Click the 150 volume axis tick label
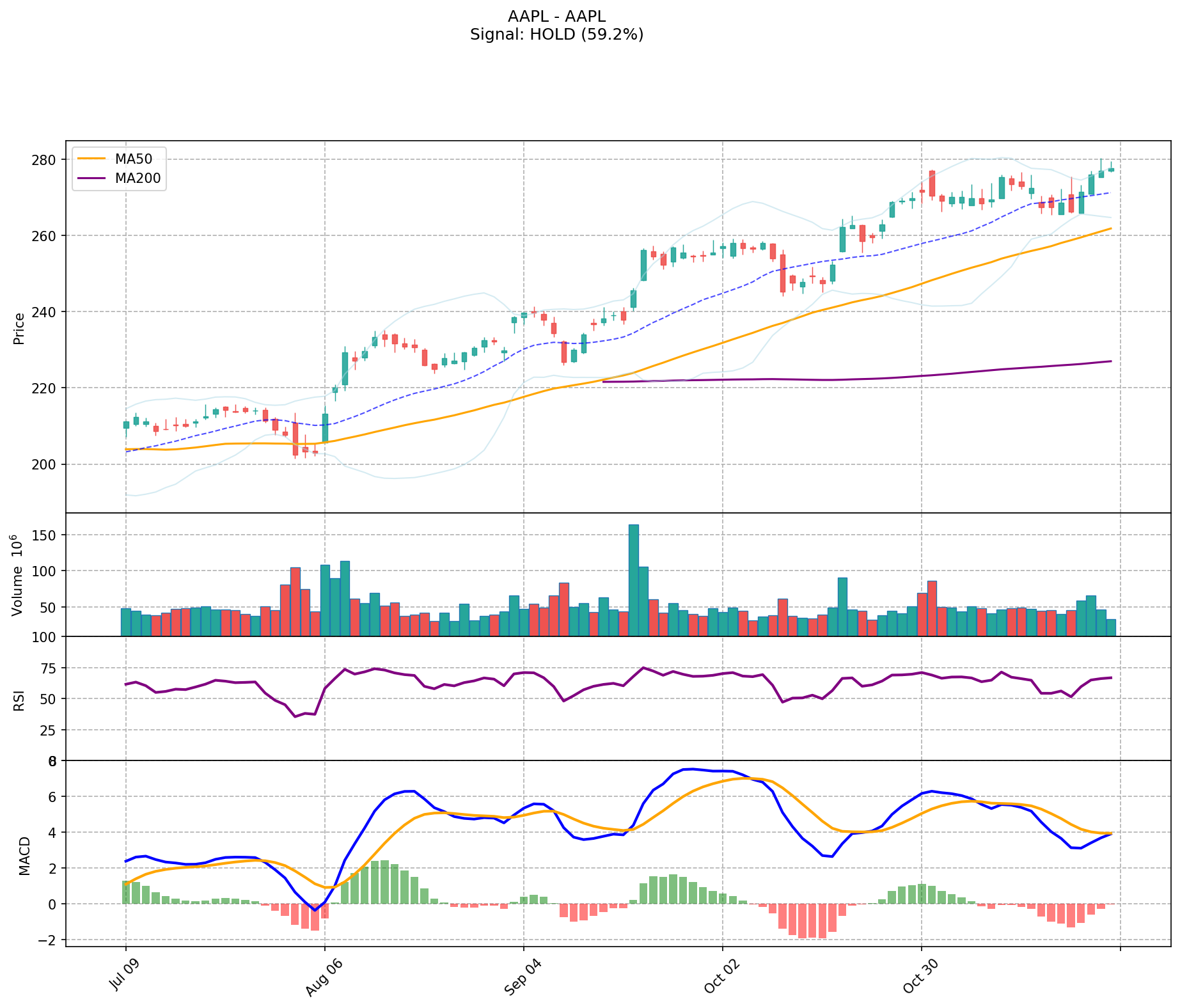 [x=48, y=535]
